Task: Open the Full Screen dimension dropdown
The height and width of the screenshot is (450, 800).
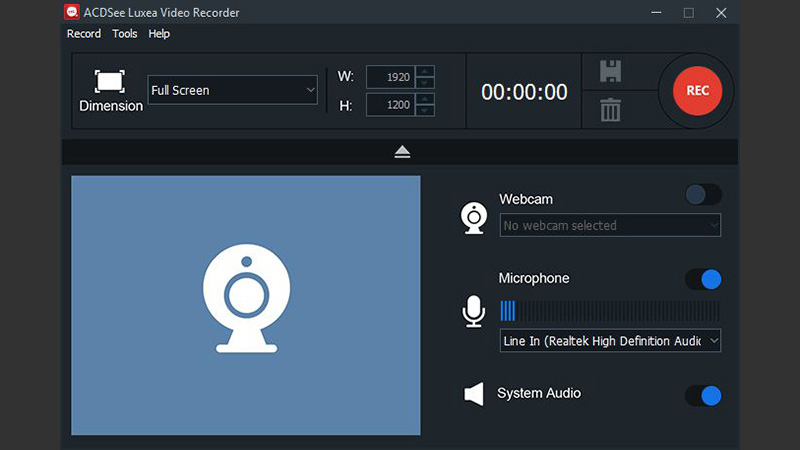Action: click(x=232, y=91)
